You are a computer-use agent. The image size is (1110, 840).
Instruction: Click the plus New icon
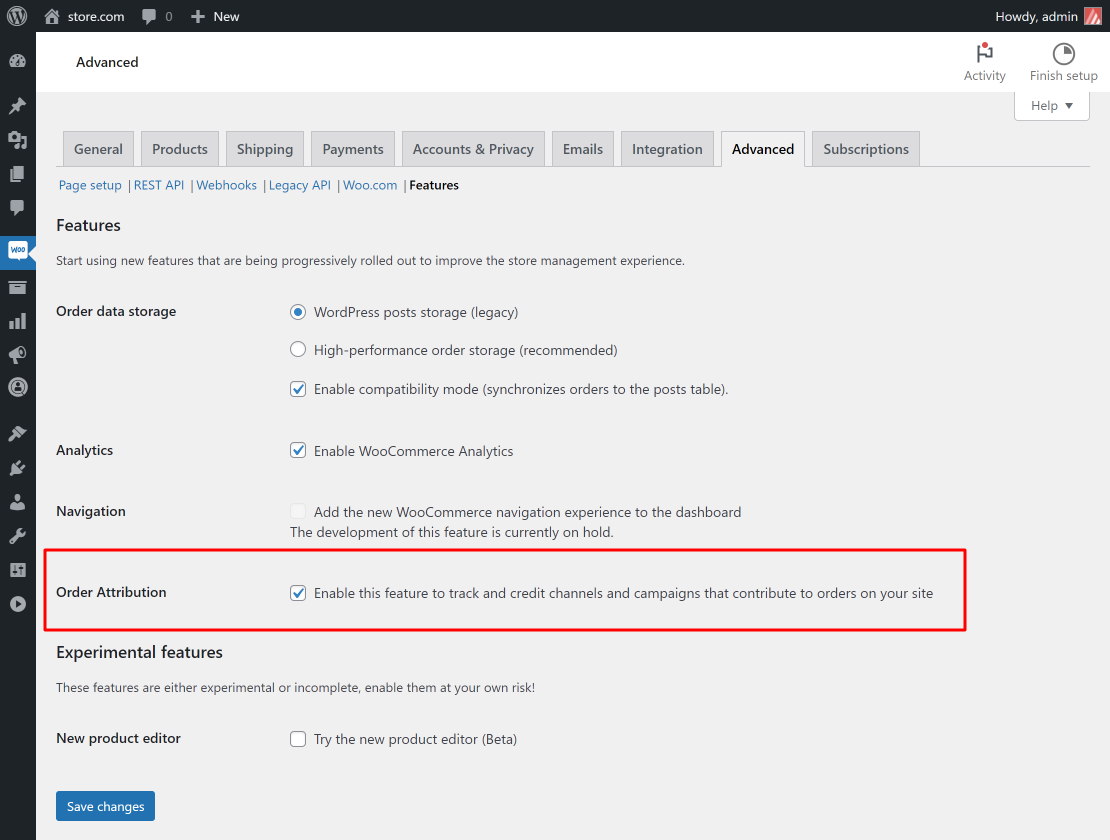point(198,16)
